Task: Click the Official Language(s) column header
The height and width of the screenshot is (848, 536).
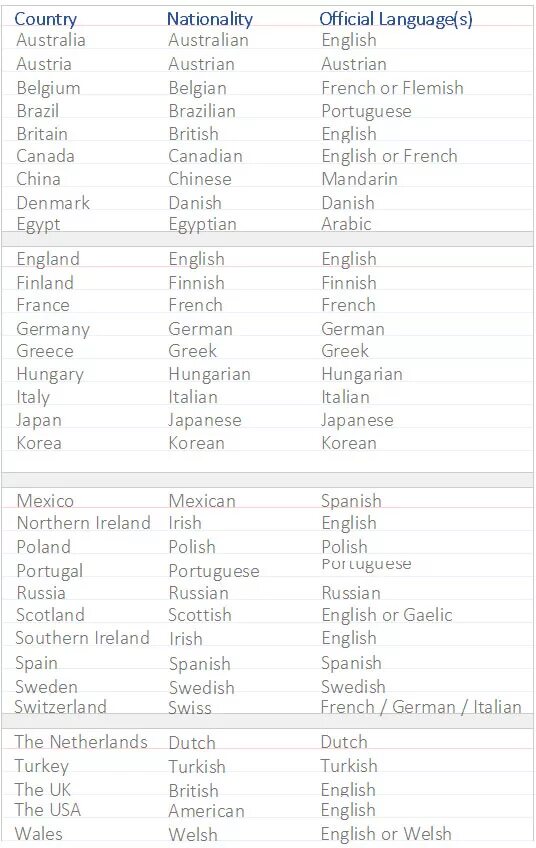Action: coord(396,19)
